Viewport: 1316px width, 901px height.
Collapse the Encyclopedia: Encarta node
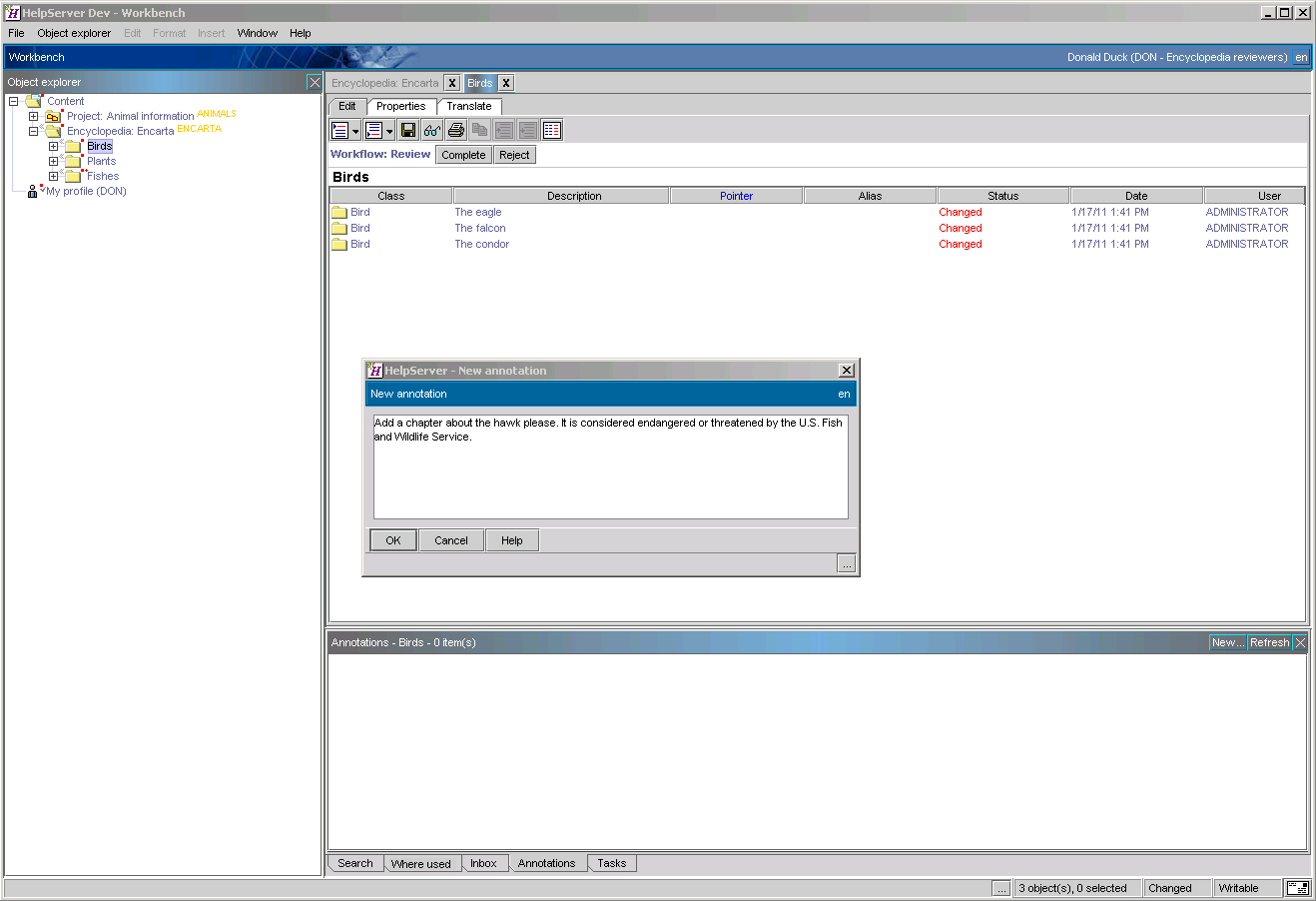[x=33, y=131]
